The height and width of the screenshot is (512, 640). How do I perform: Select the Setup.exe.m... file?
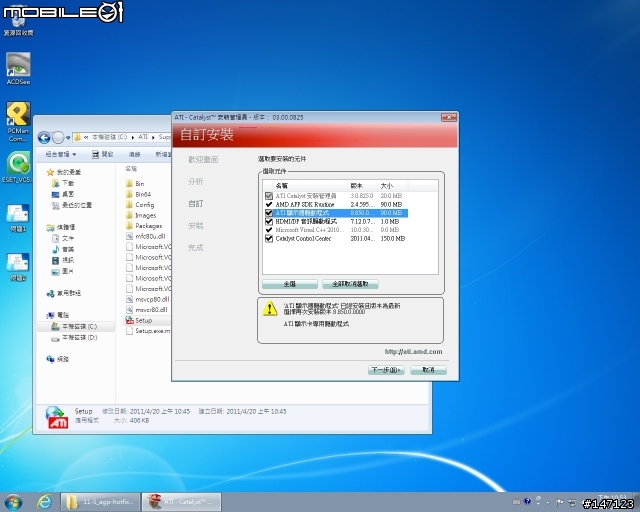pos(148,331)
